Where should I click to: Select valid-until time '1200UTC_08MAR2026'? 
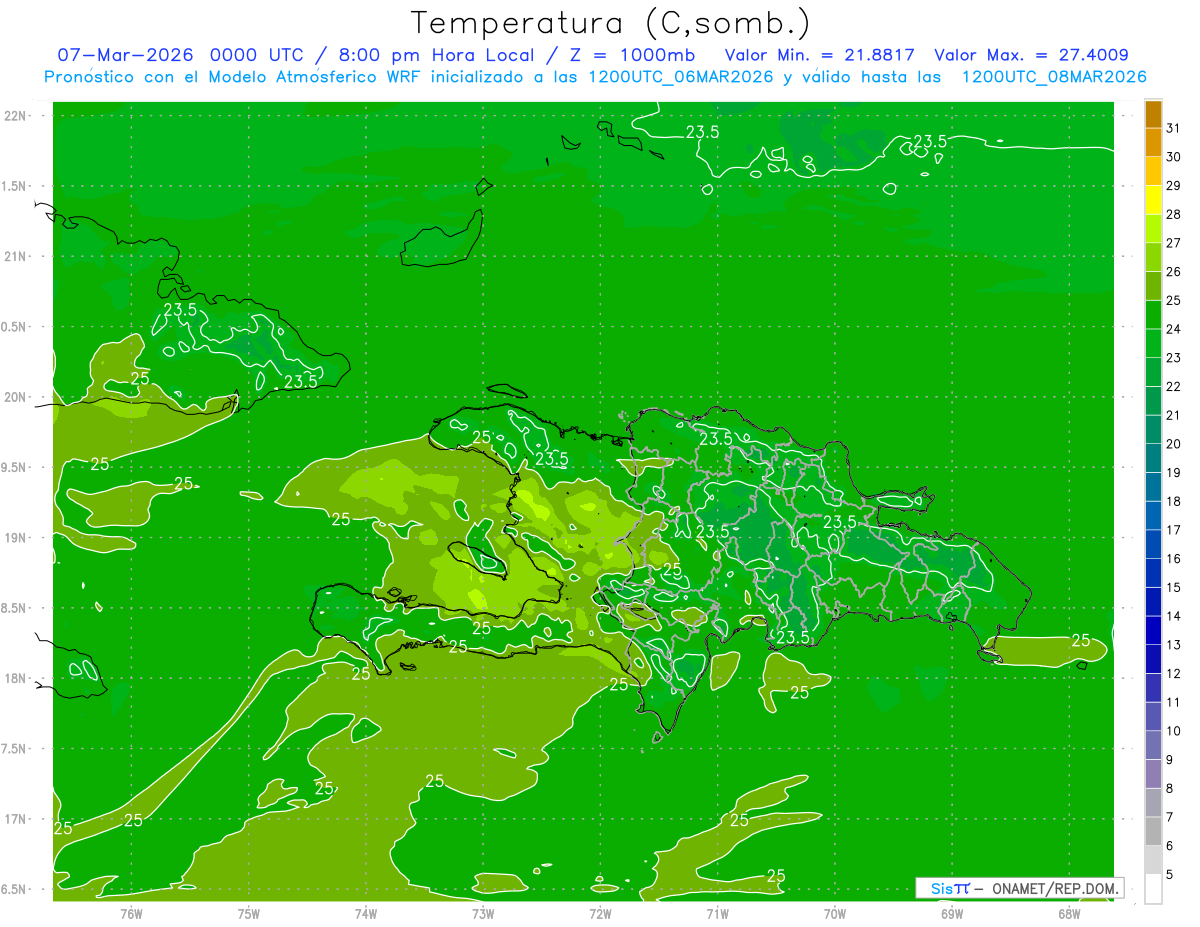(x=1054, y=77)
